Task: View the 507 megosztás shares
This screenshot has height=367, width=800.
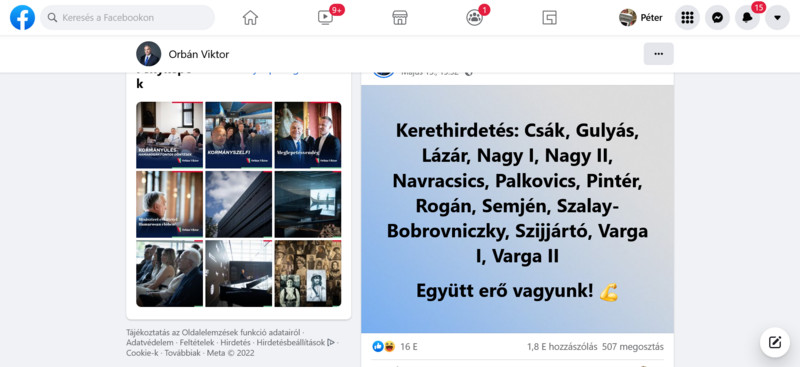Action: 633,347
